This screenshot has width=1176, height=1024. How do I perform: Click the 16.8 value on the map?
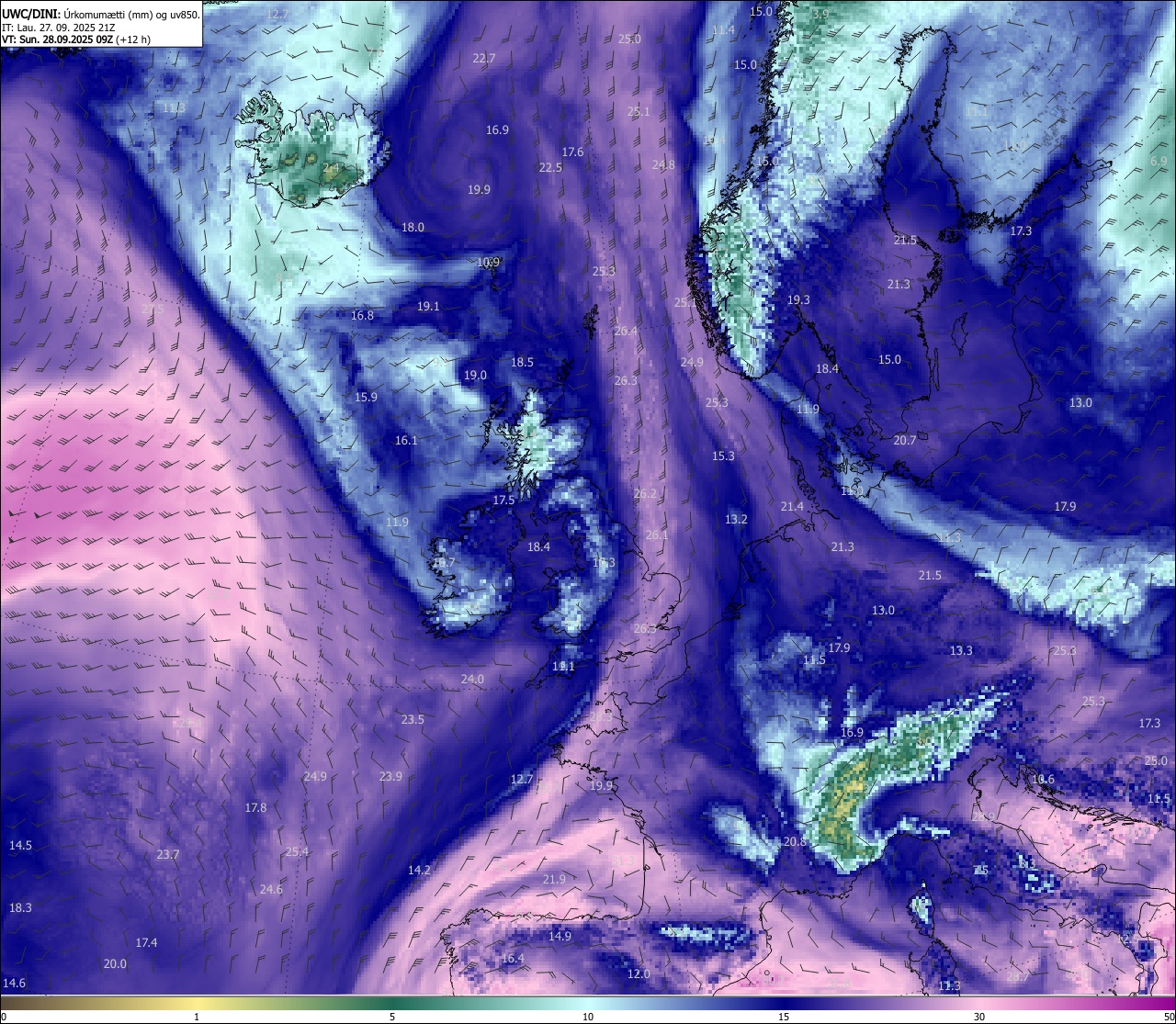point(363,316)
